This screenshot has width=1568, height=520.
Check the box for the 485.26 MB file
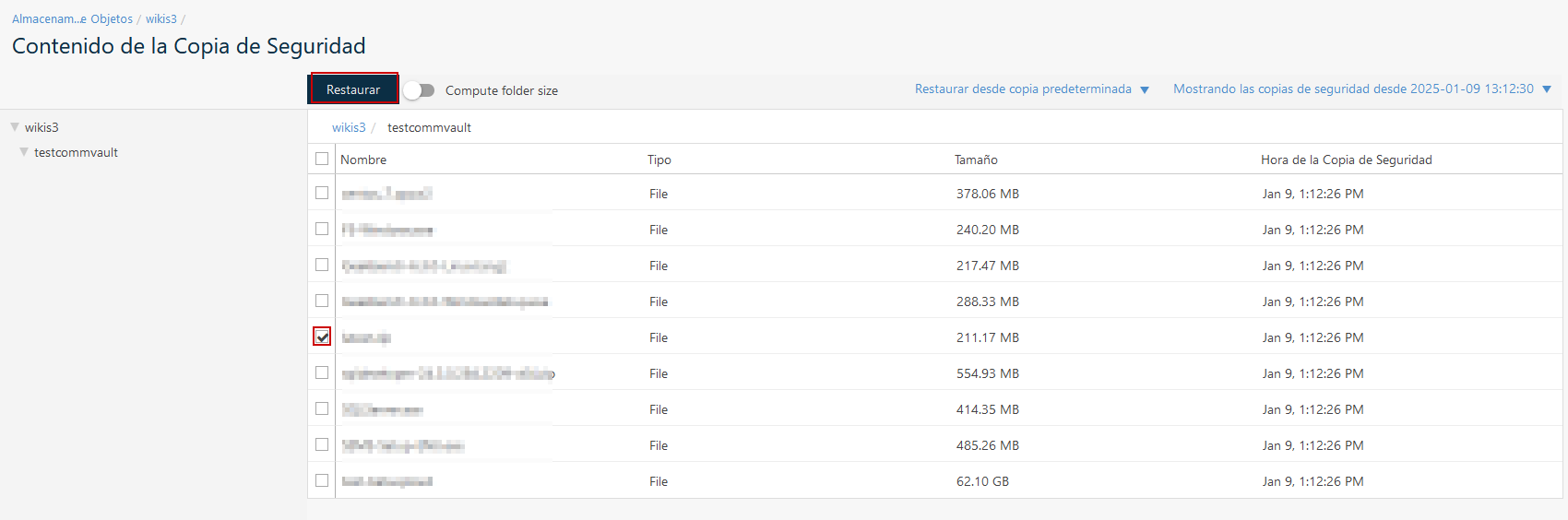(322, 444)
